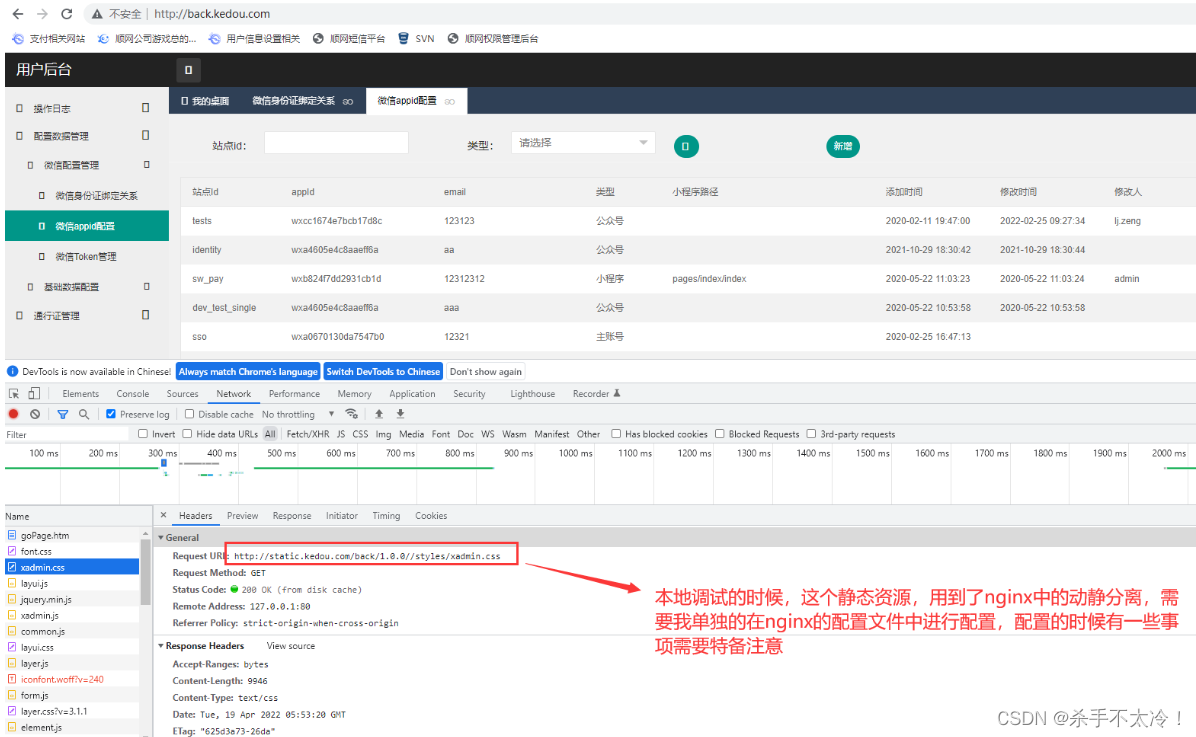Check the 3rd-party requests checkbox

(x=812, y=434)
